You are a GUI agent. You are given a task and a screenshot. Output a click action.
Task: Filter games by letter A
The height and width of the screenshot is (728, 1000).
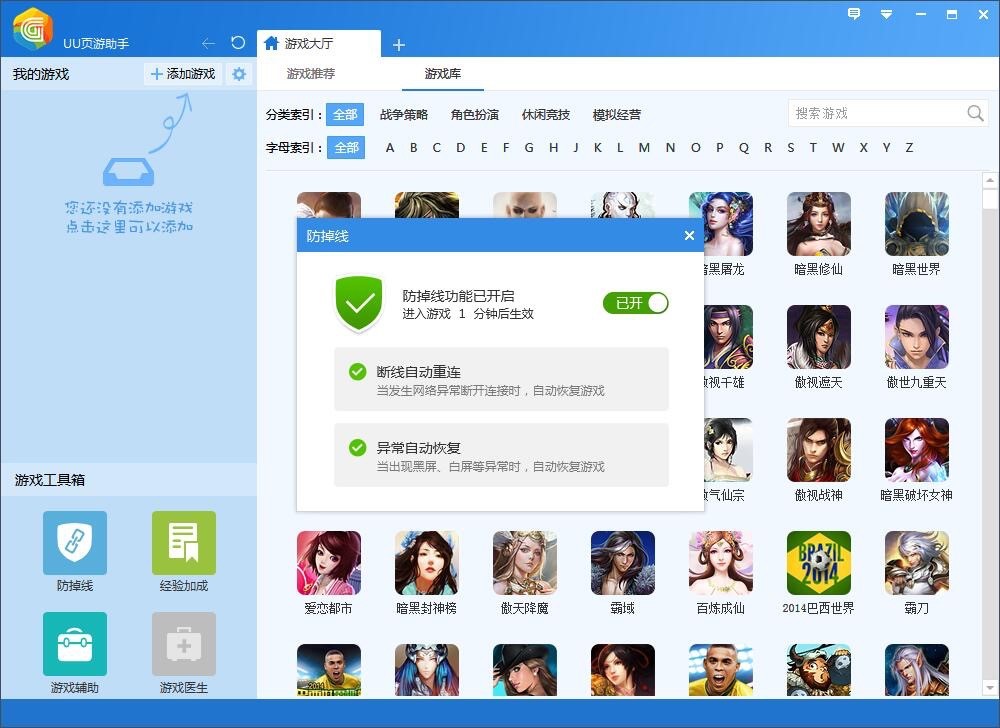390,148
